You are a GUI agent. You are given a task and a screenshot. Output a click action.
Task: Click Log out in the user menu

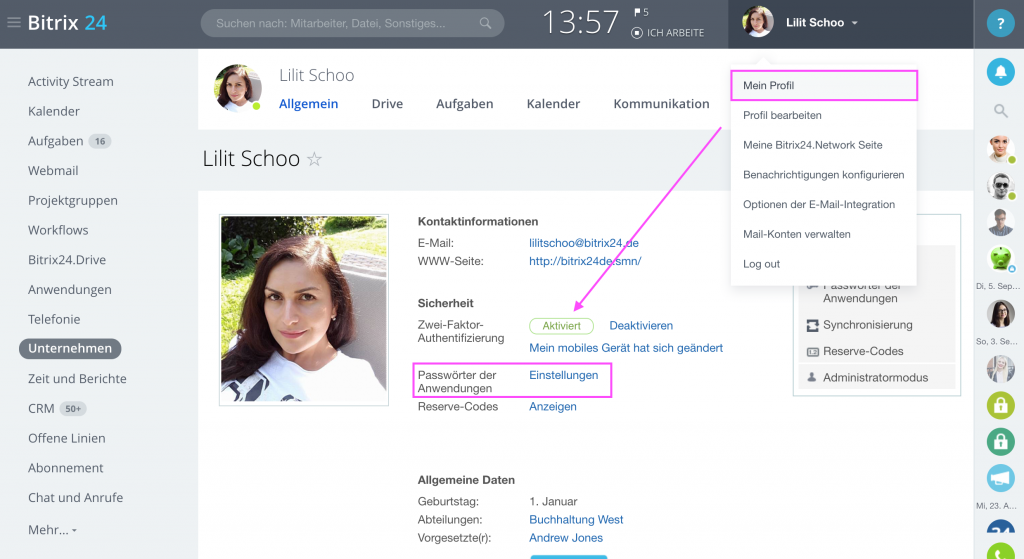[761, 264]
